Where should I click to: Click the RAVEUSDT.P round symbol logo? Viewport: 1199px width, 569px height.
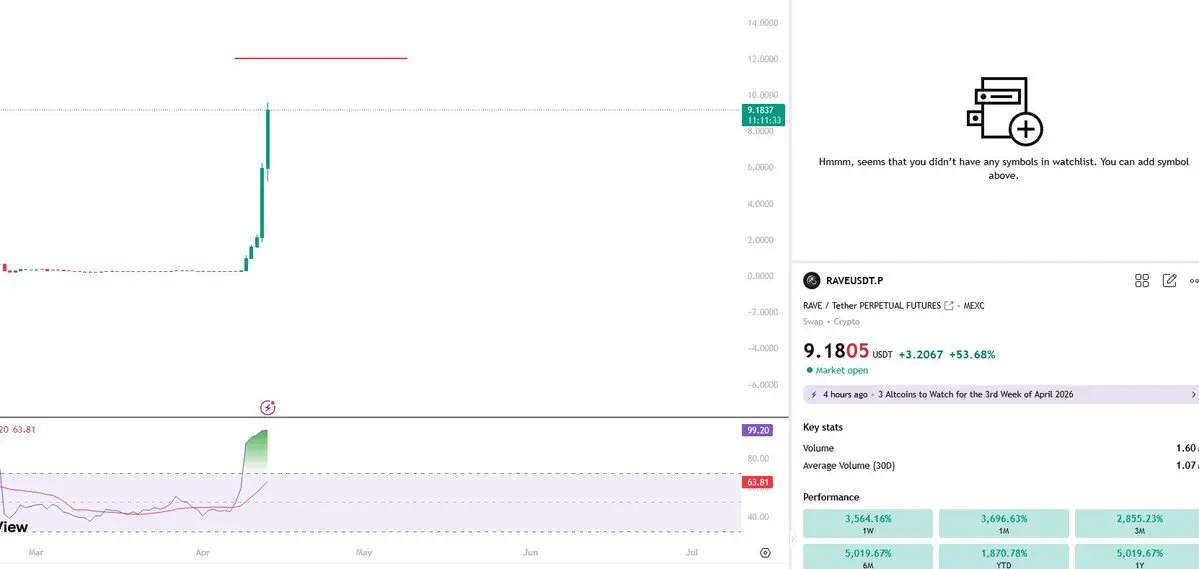(812, 281)
